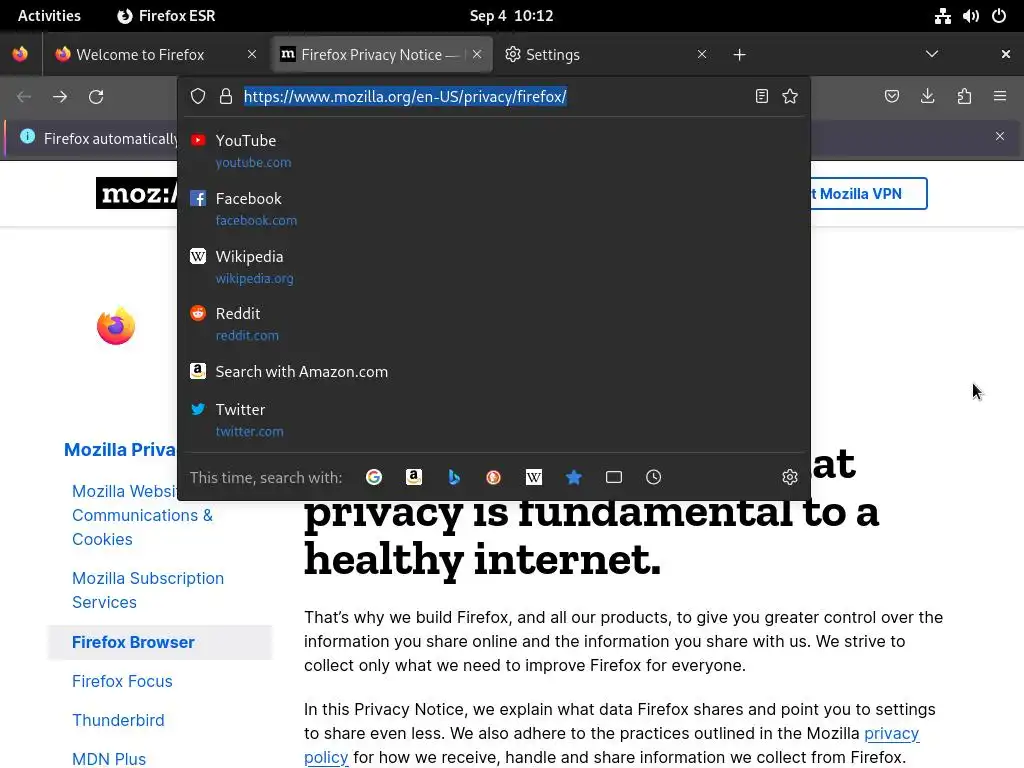Click the Get Mozilla VPN button
The height and width of the screenshot is (768, 1024).
868,194
